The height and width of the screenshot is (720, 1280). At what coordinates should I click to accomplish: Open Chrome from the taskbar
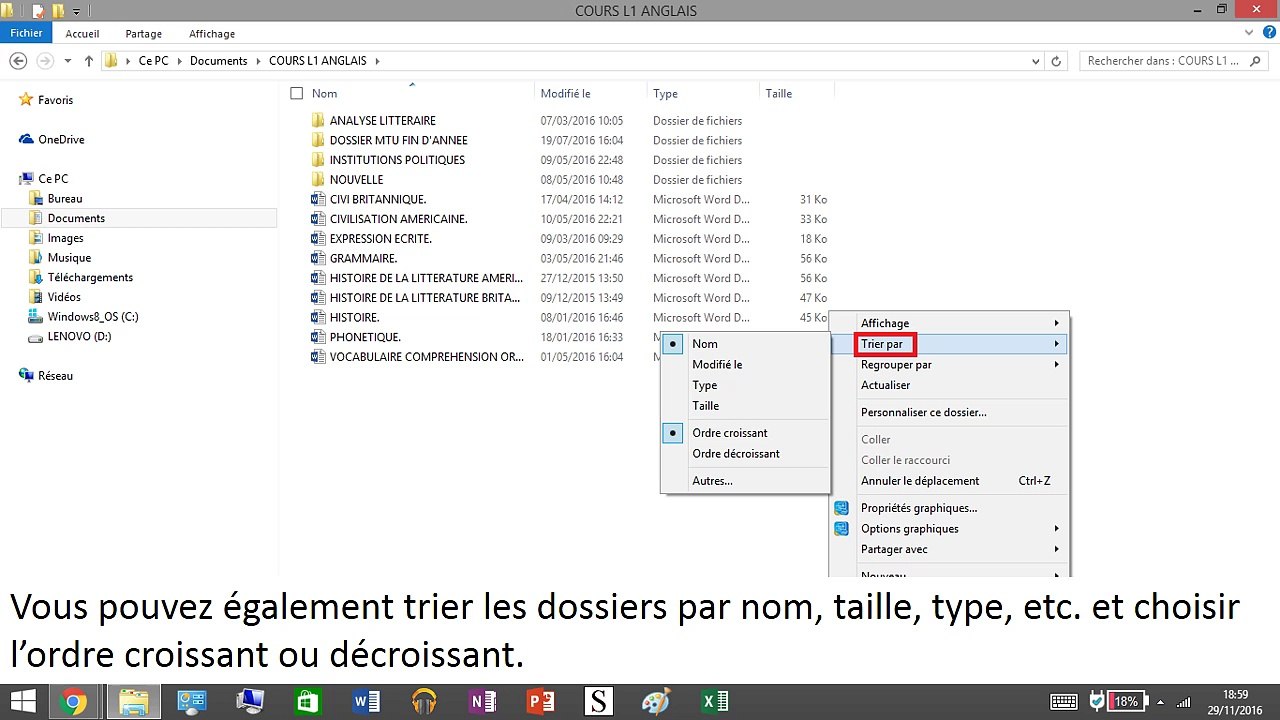(72, 702)
